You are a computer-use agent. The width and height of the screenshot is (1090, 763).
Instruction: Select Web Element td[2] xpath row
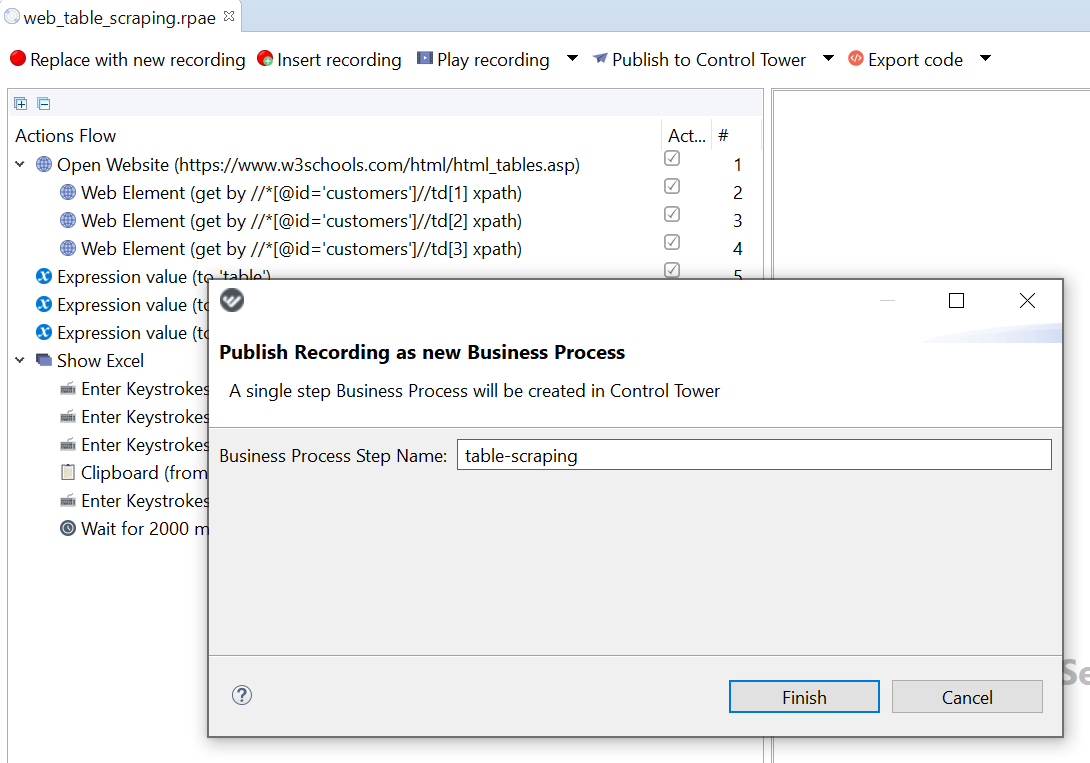pyautogui.click(x=301, y=220)
